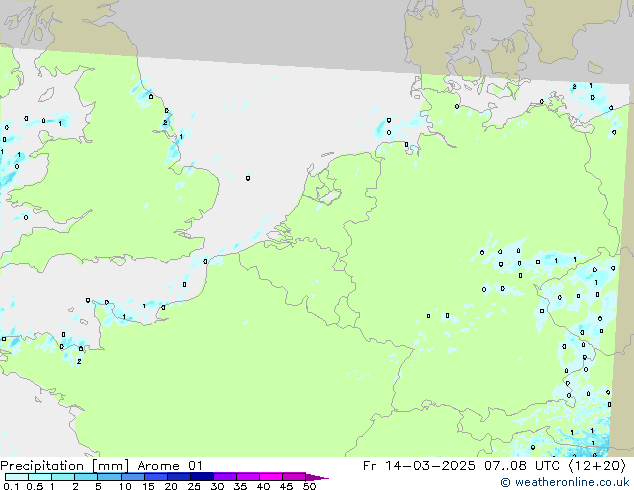634x490 pixels.
Task: Select the 30–35 mm purple legend swatch
Action: (x=225, y=477)
